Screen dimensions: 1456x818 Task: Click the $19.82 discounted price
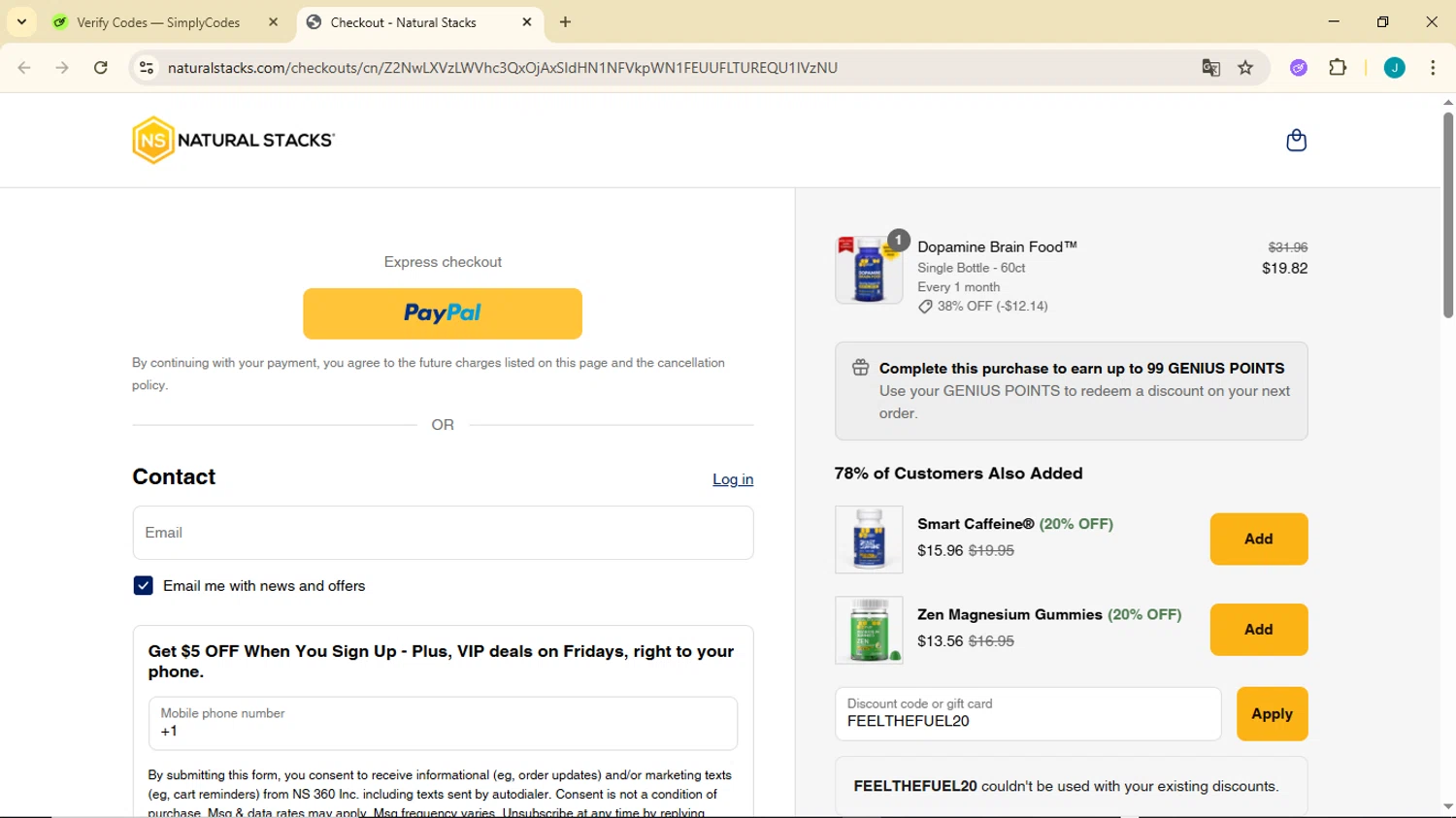[1284, 269]
